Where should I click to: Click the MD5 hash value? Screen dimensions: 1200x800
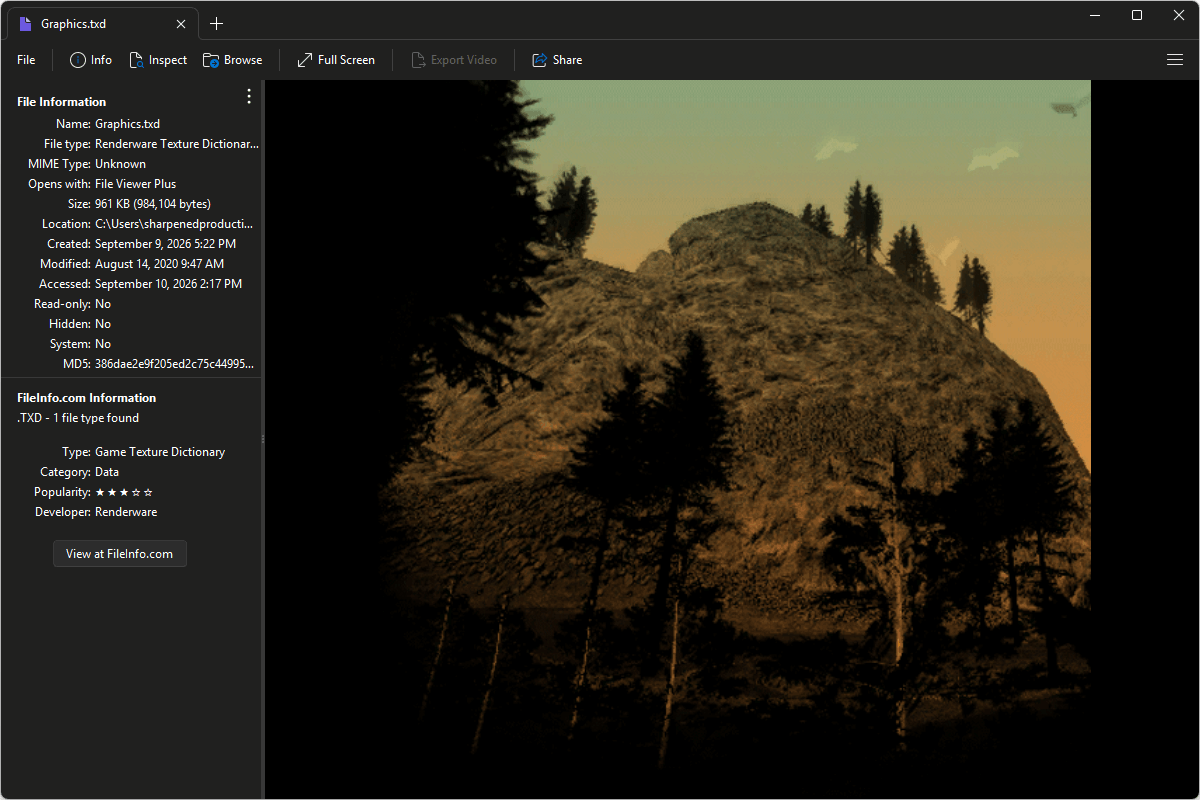(x=175, y=364)
